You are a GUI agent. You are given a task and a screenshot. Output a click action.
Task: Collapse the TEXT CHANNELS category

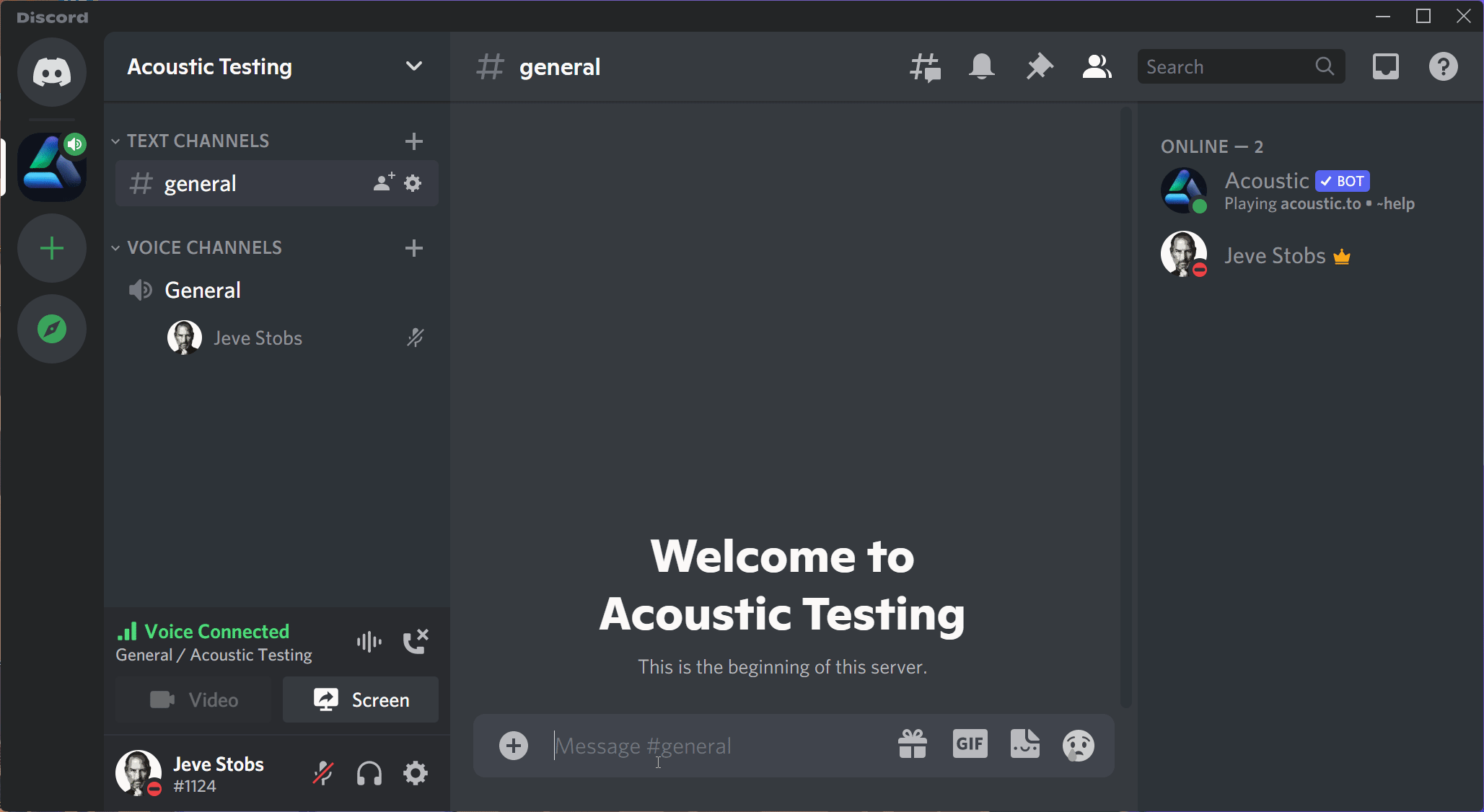pos(190,141)
